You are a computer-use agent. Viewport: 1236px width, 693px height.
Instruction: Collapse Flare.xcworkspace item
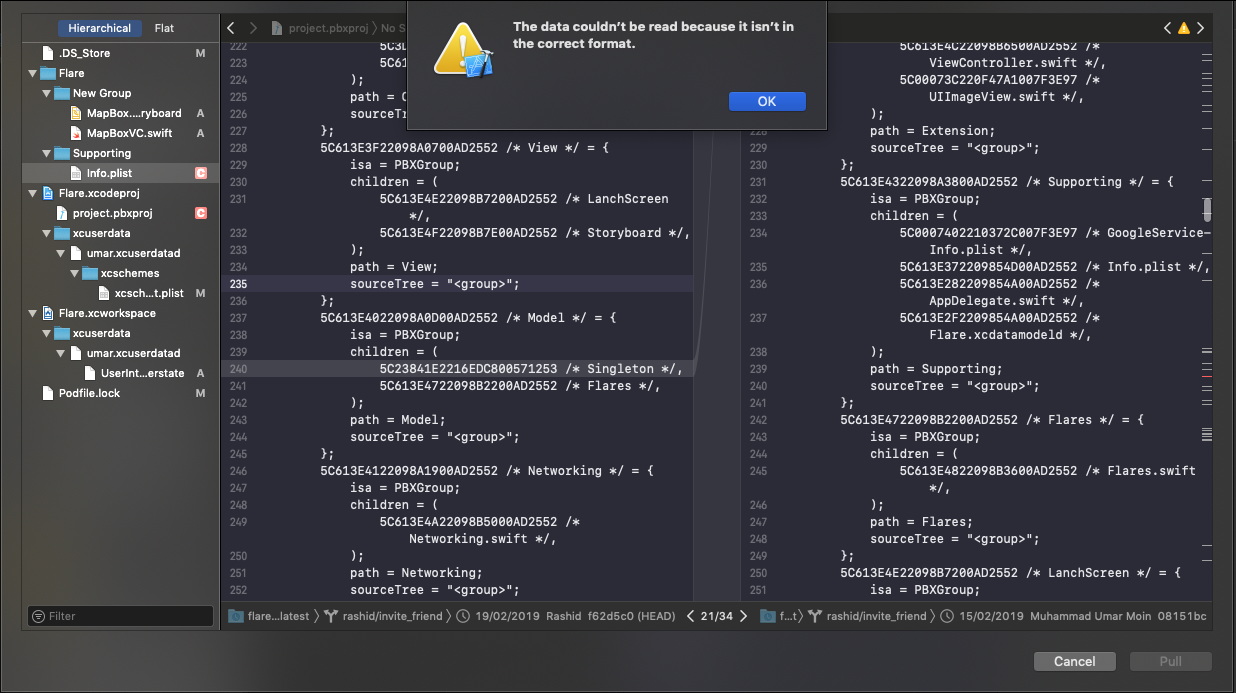point(33,313)
